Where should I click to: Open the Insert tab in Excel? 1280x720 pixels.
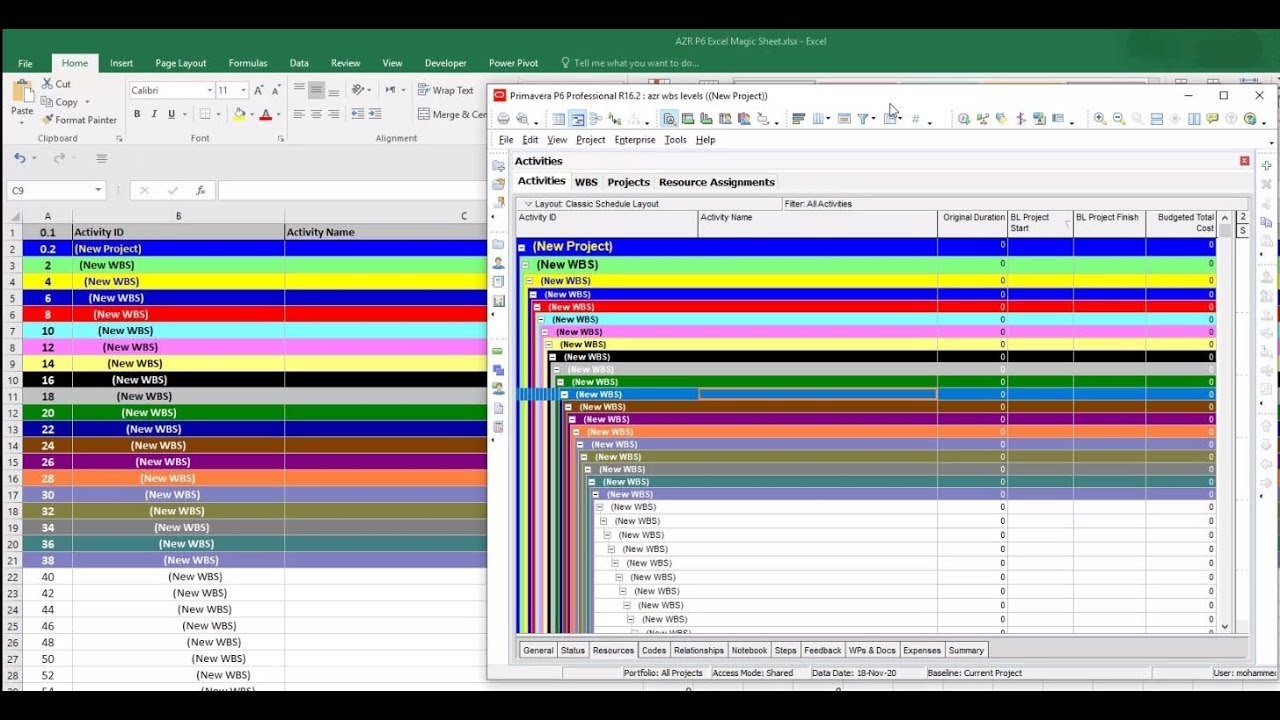[x=121, y=63]
